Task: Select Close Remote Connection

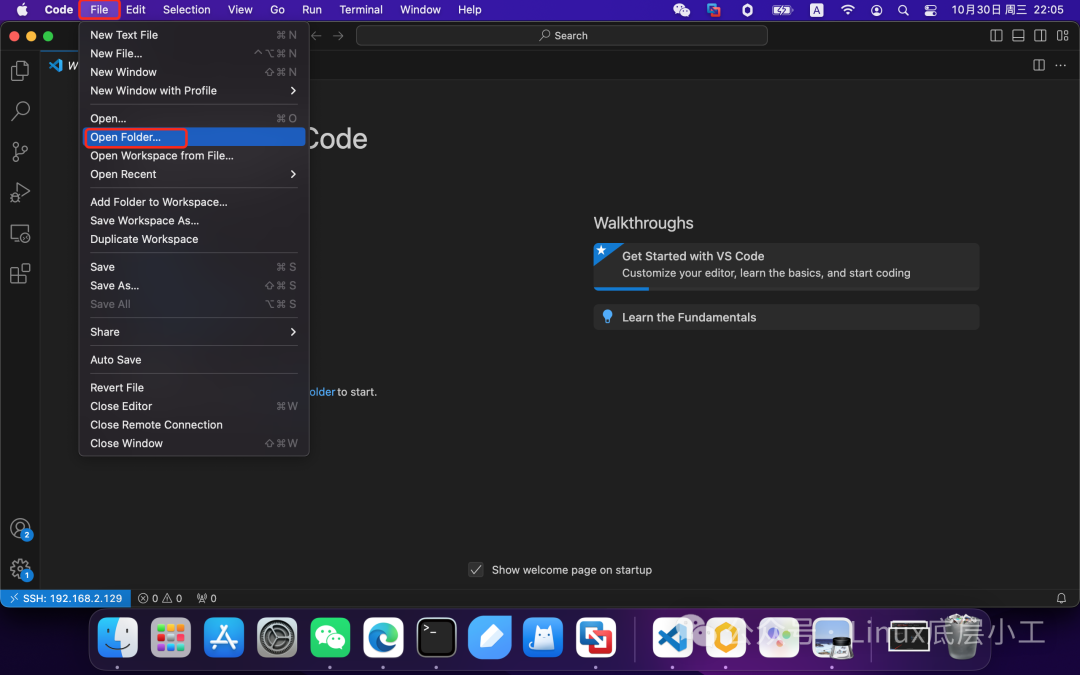Action: coord(194,425)
